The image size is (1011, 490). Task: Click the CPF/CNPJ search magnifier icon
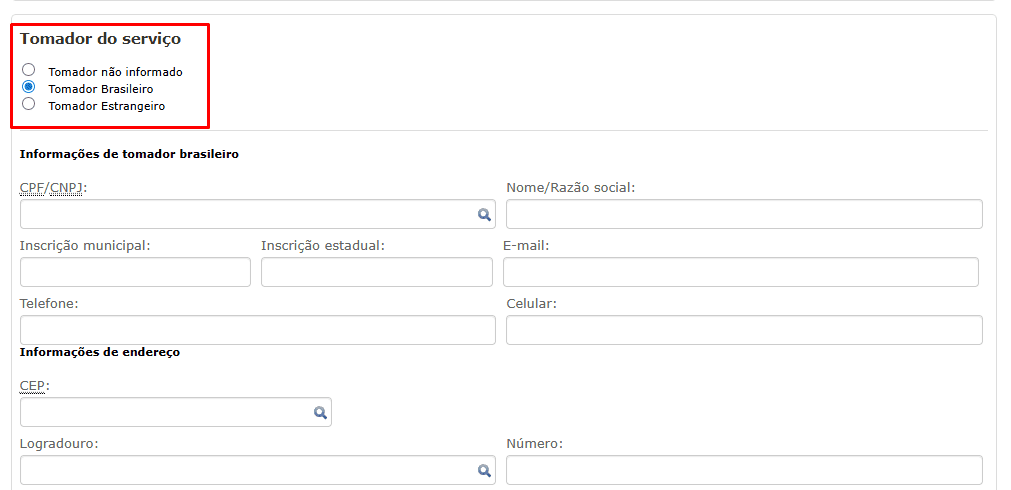484,214
